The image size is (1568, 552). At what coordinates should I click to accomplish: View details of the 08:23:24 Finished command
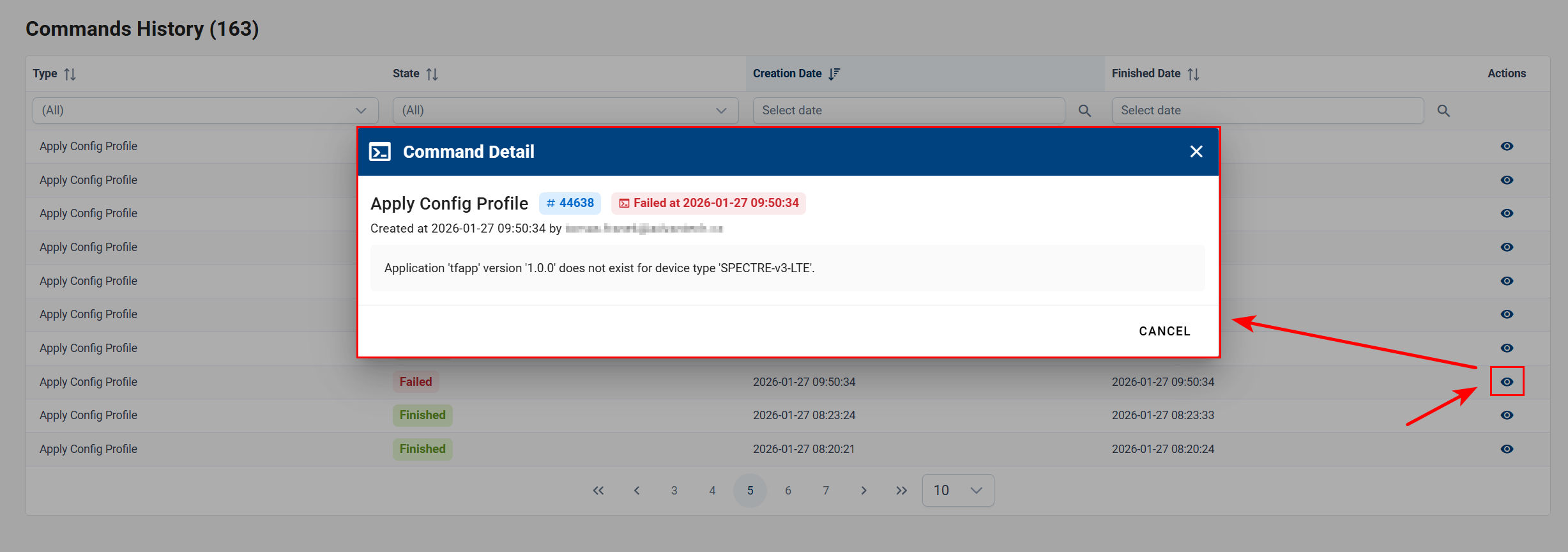[1507, 415]
